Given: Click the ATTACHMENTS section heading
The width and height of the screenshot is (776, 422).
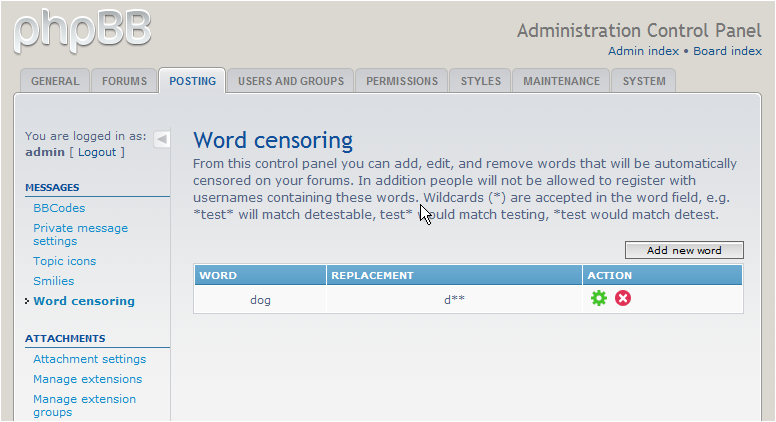Looking at the screenshot, I should pyautogui.click(x=65, y=338).
